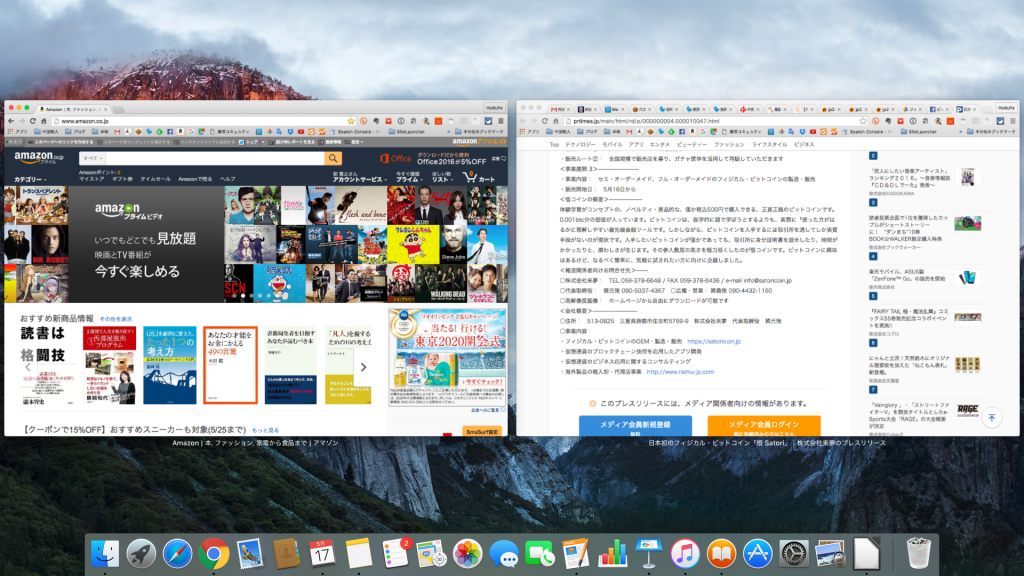Open Safari from the Dock

pyautogui.click(x=177, y=554)
